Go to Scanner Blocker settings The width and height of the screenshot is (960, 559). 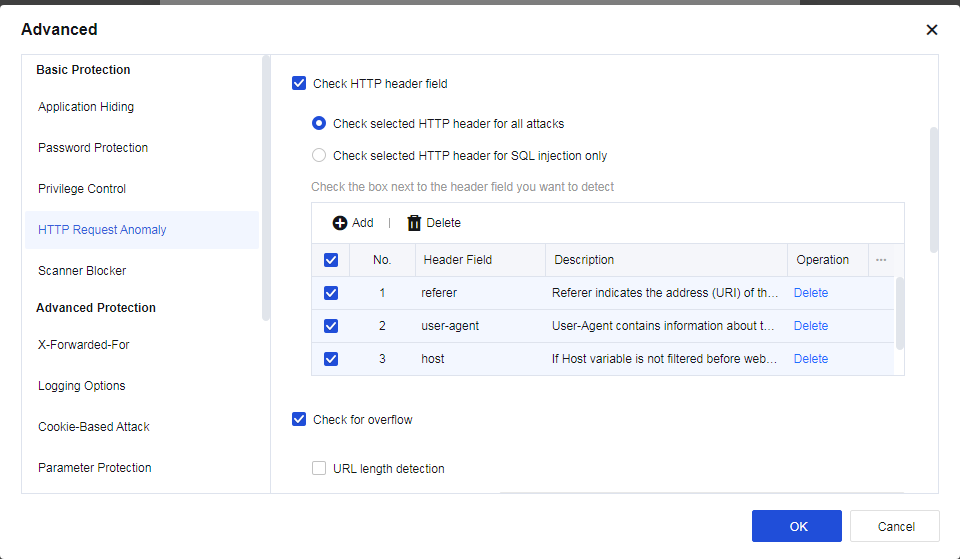pyautogui.click(x=82, y=271)
